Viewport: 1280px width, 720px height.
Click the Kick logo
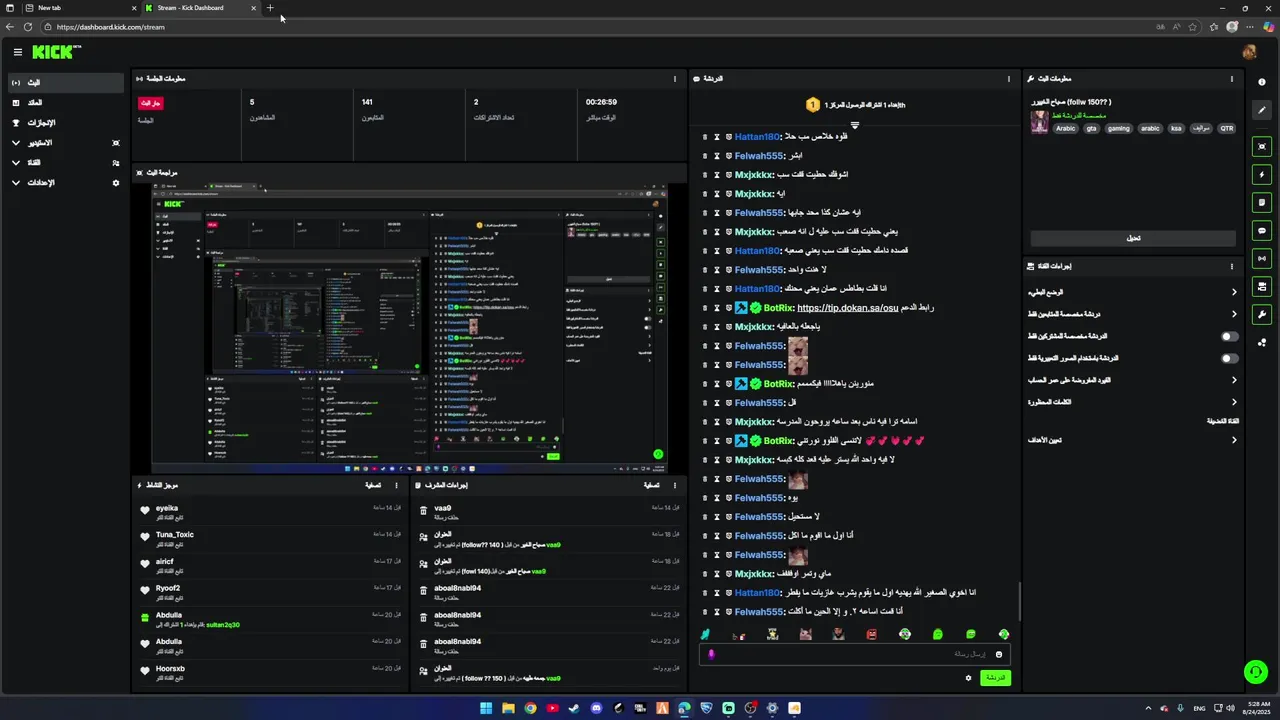[56, 52]
